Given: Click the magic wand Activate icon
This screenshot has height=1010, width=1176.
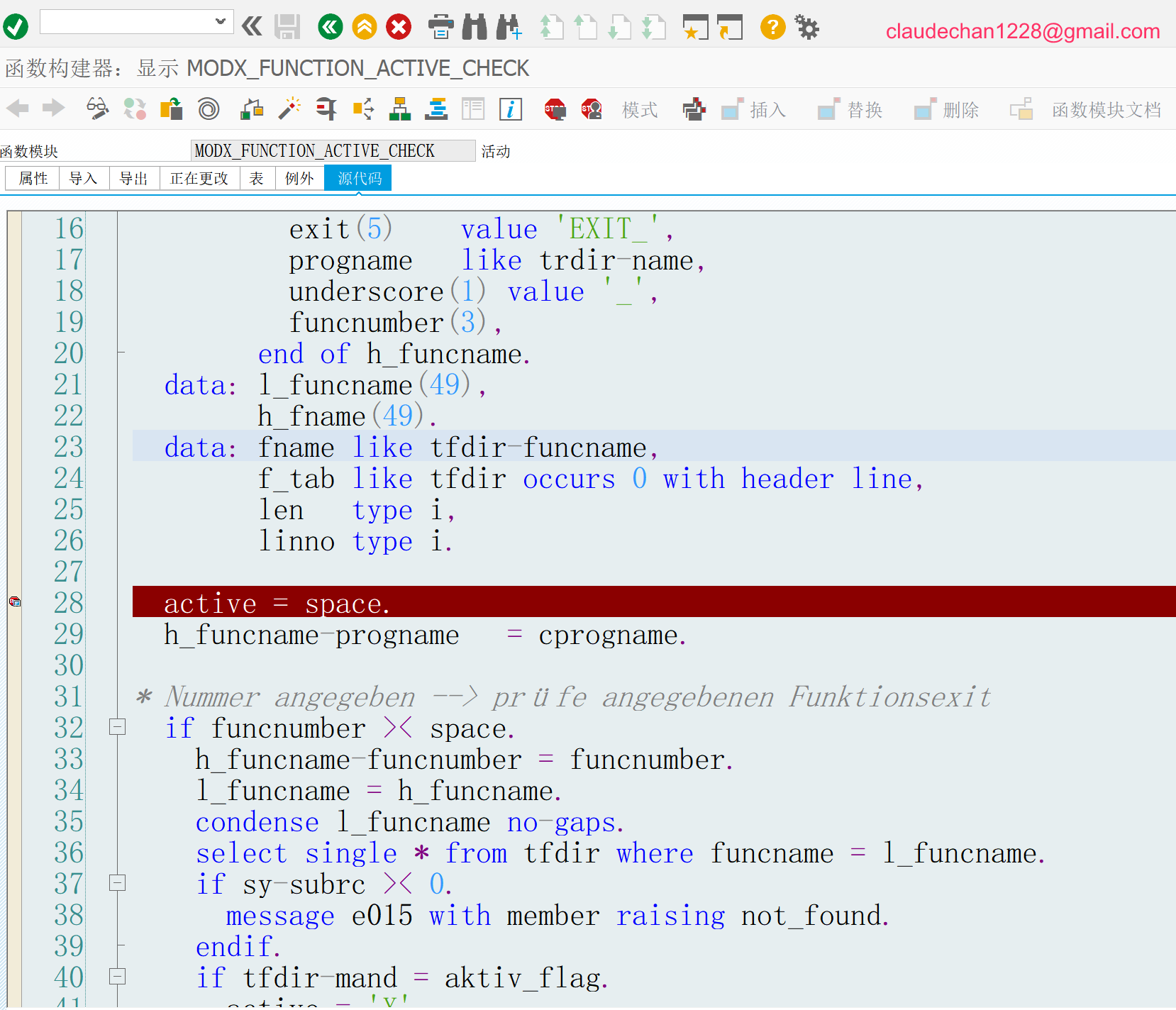Looking at the screenshot, I should click(289, 109).
